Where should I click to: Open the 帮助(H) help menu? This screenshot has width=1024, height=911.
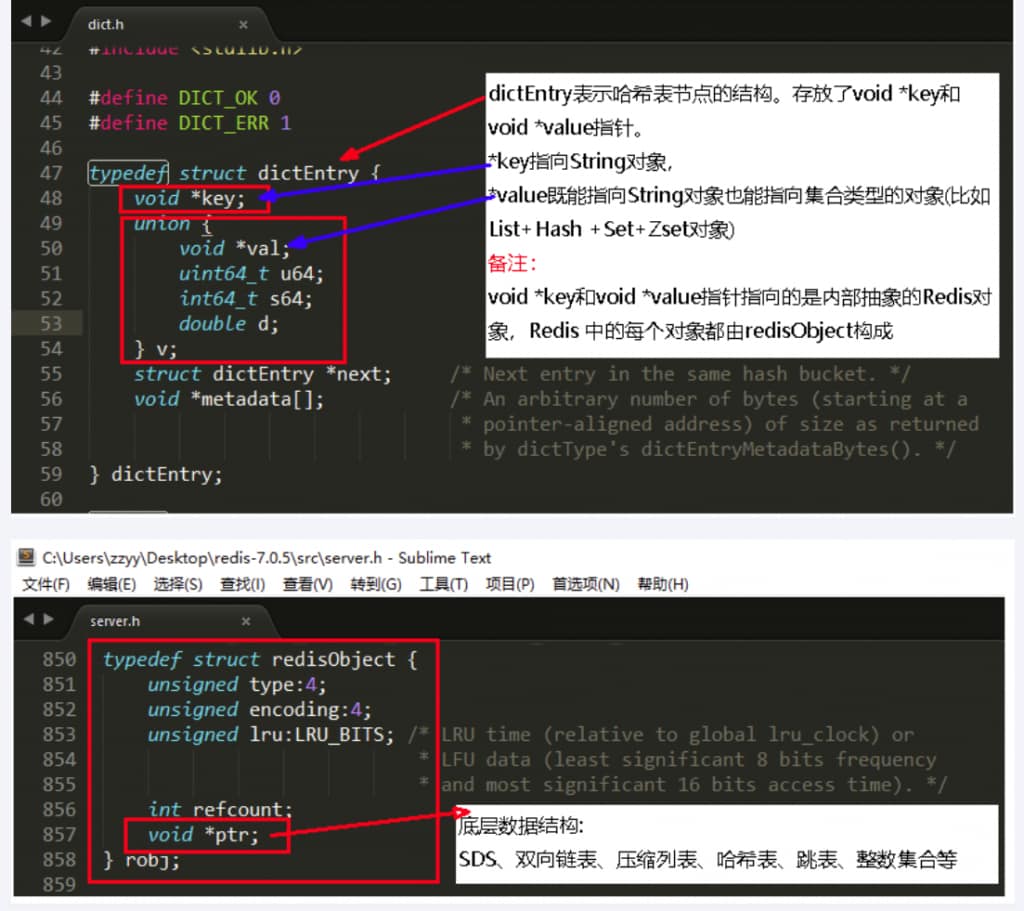[663, 584]
